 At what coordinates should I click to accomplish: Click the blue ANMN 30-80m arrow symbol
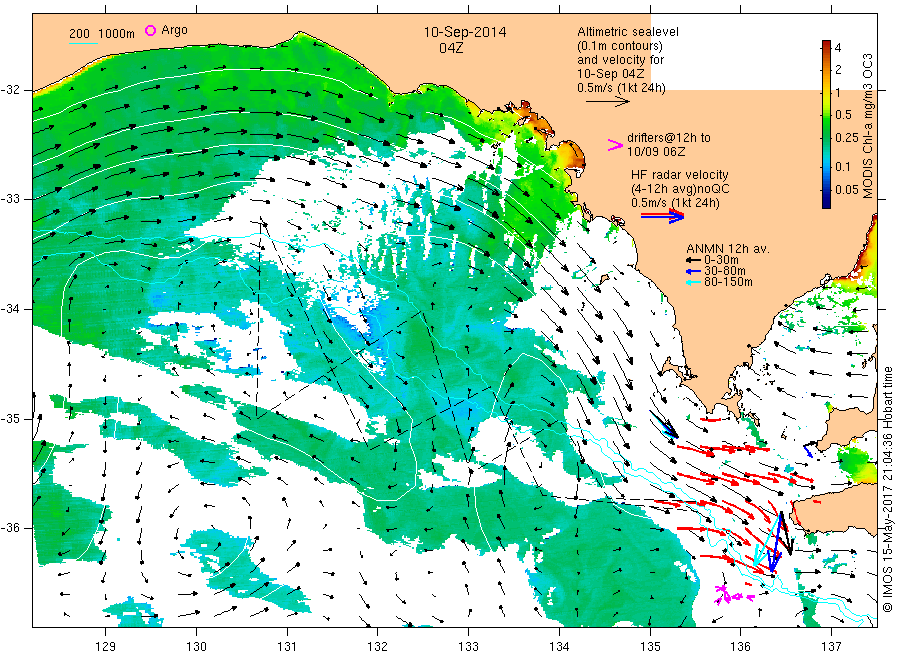693,271
